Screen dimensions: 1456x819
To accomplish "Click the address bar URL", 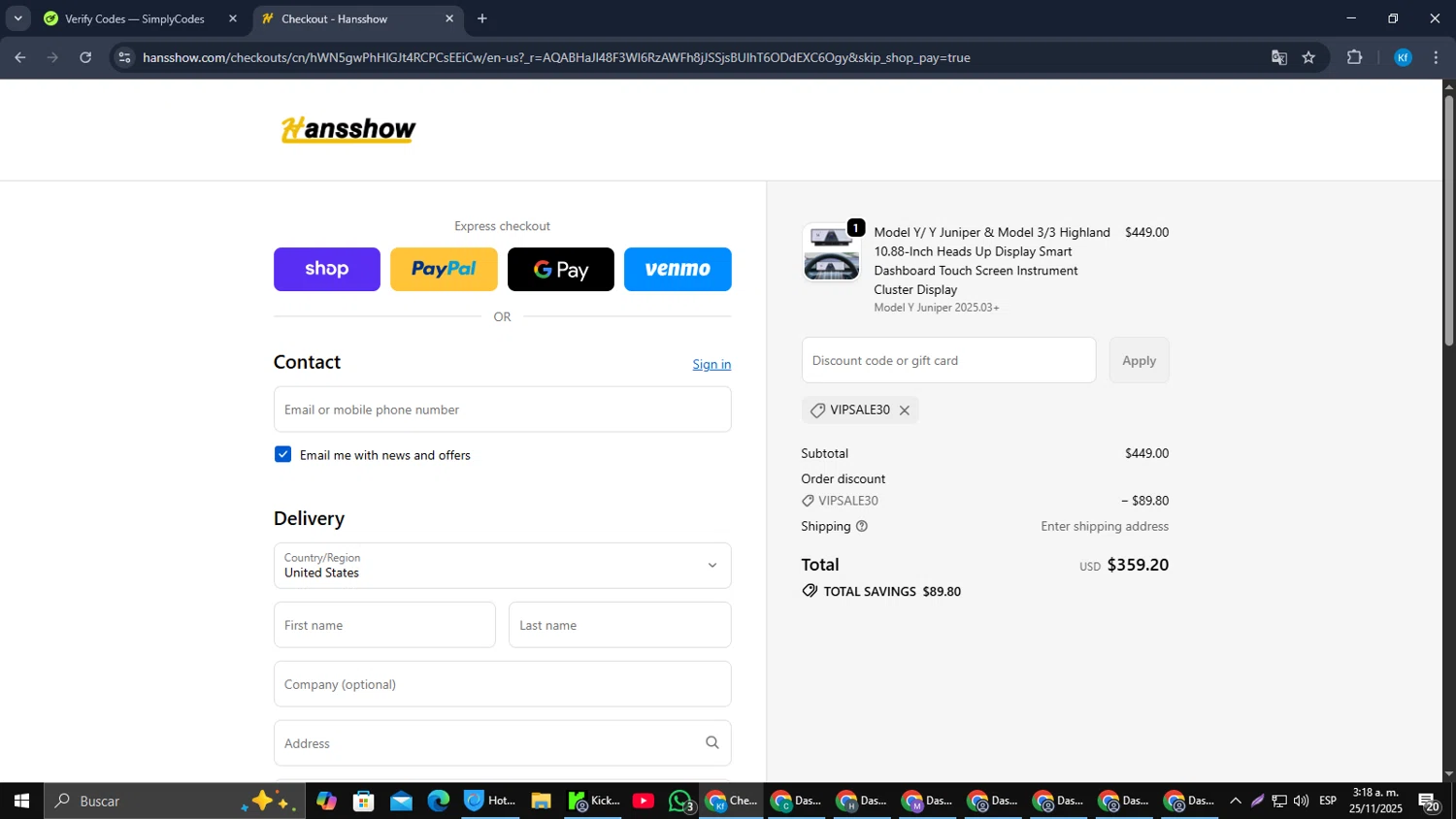I will pos(556,57).
